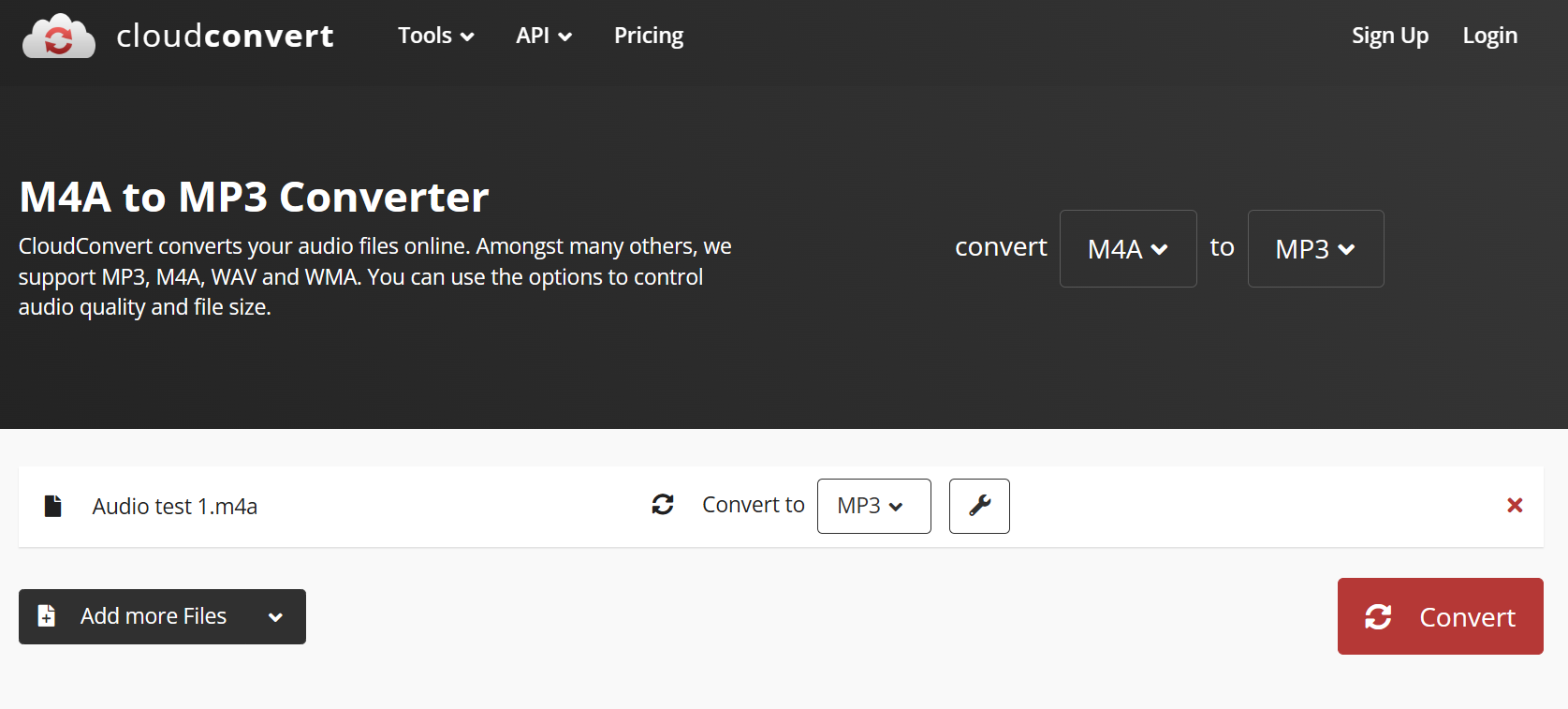Click the Add more Files button
Screen dimensions: 1568x709
(154, 616)
